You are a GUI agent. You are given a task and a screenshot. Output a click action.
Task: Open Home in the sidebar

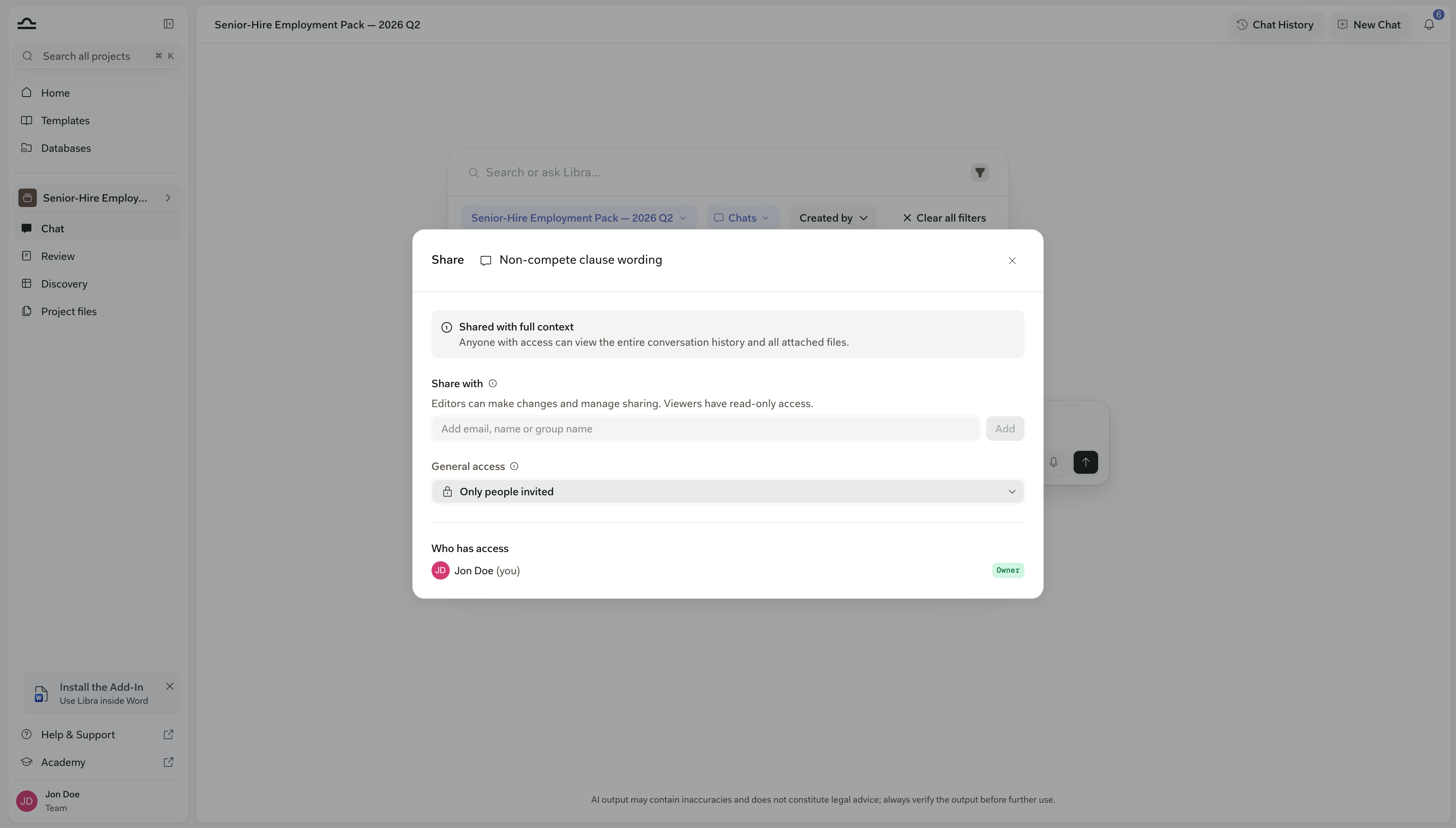(x=98, y=93)
